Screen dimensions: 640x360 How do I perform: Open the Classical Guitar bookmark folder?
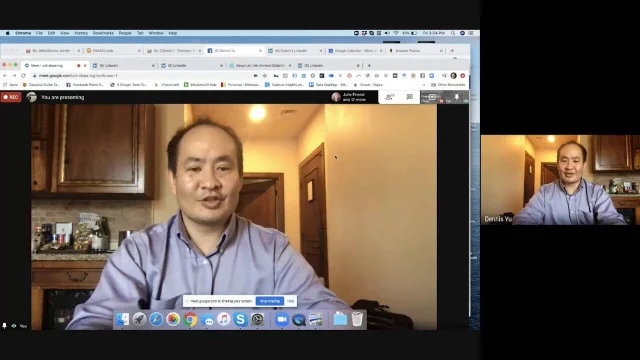pos(41,85)
